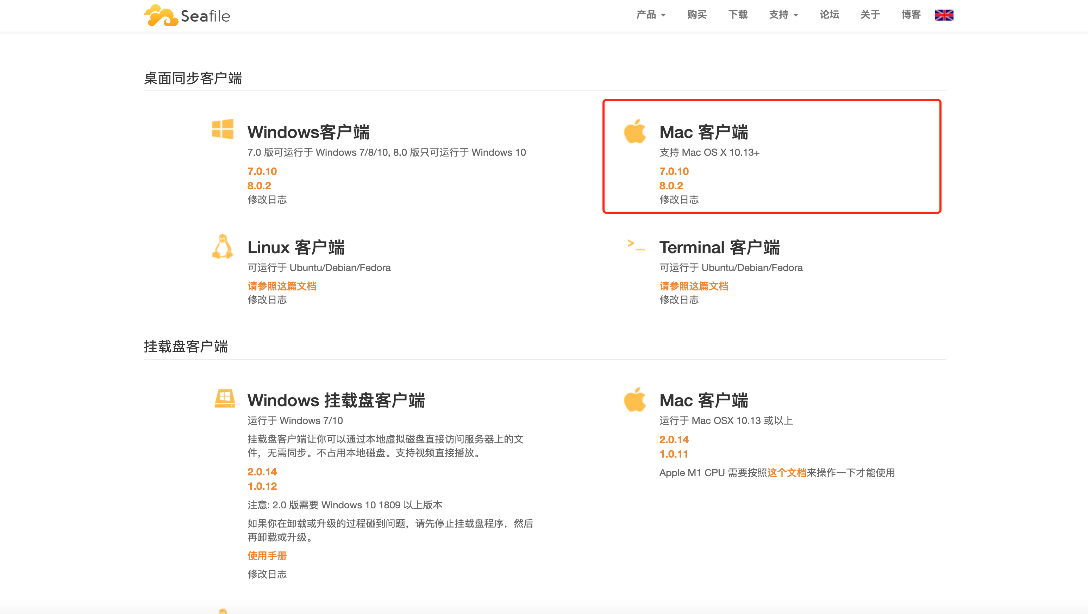Image resolution: width=1088 pixels, height=614 pixels.
Task: Open the 博客 navigation link
Action: click(x=911, y=15)
